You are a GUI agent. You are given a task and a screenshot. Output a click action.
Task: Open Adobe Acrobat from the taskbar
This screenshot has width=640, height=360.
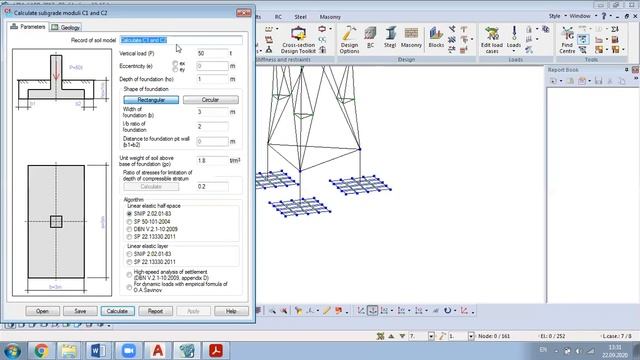click(216, 351)
